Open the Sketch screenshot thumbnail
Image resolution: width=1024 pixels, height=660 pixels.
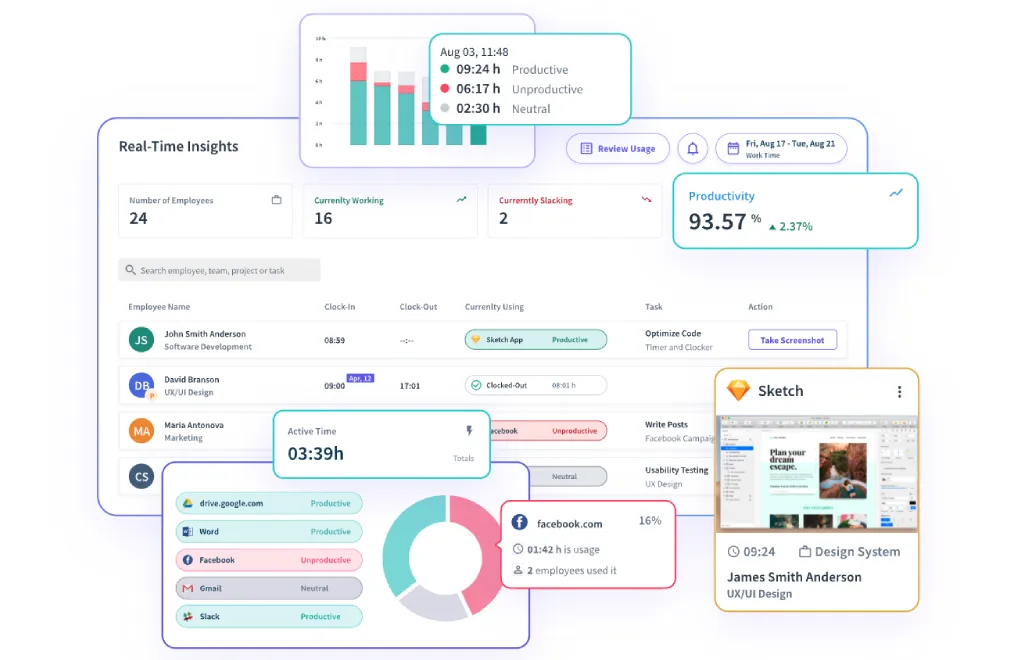pos(816,473)
